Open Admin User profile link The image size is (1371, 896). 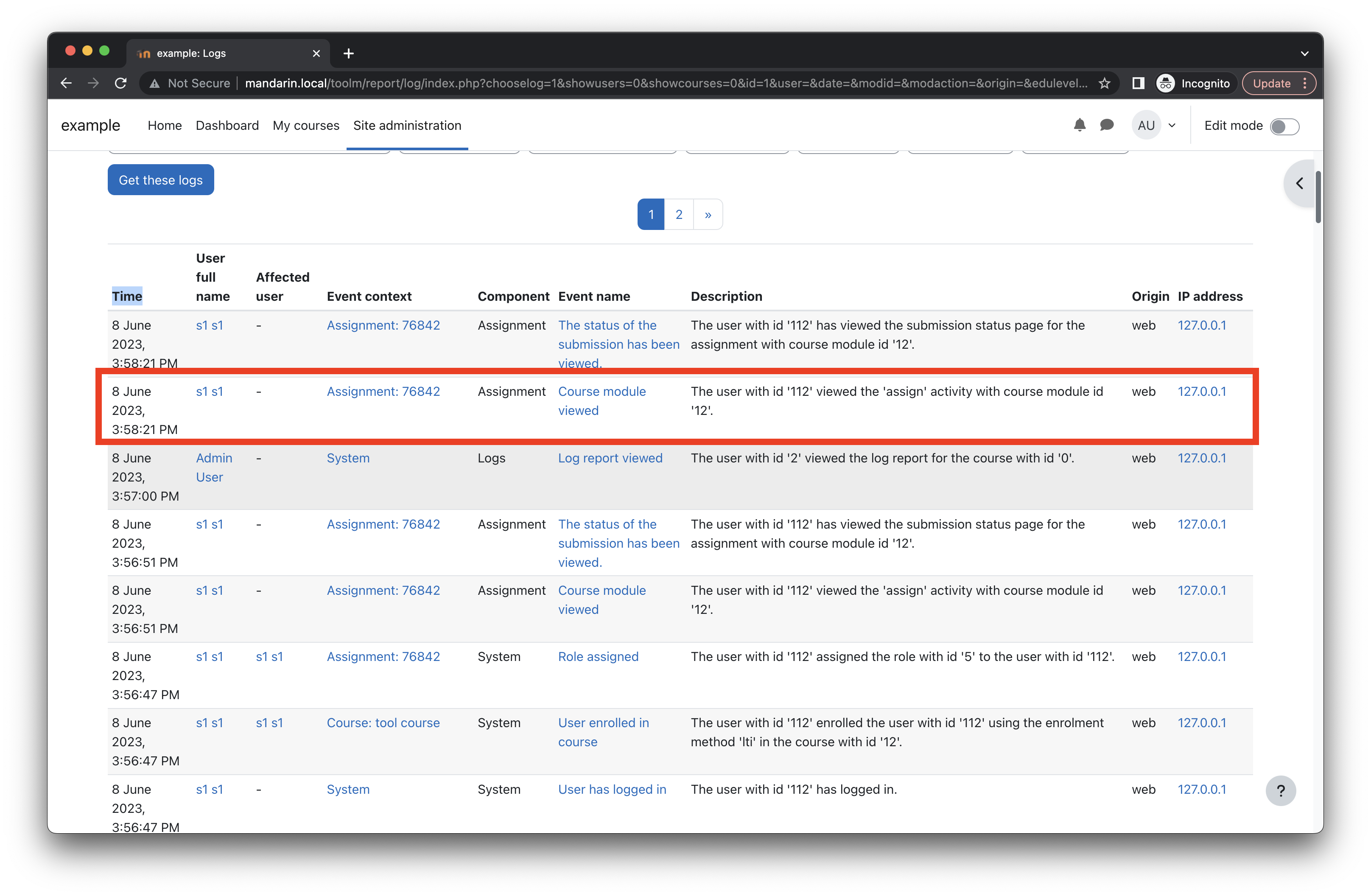[214, 467]
